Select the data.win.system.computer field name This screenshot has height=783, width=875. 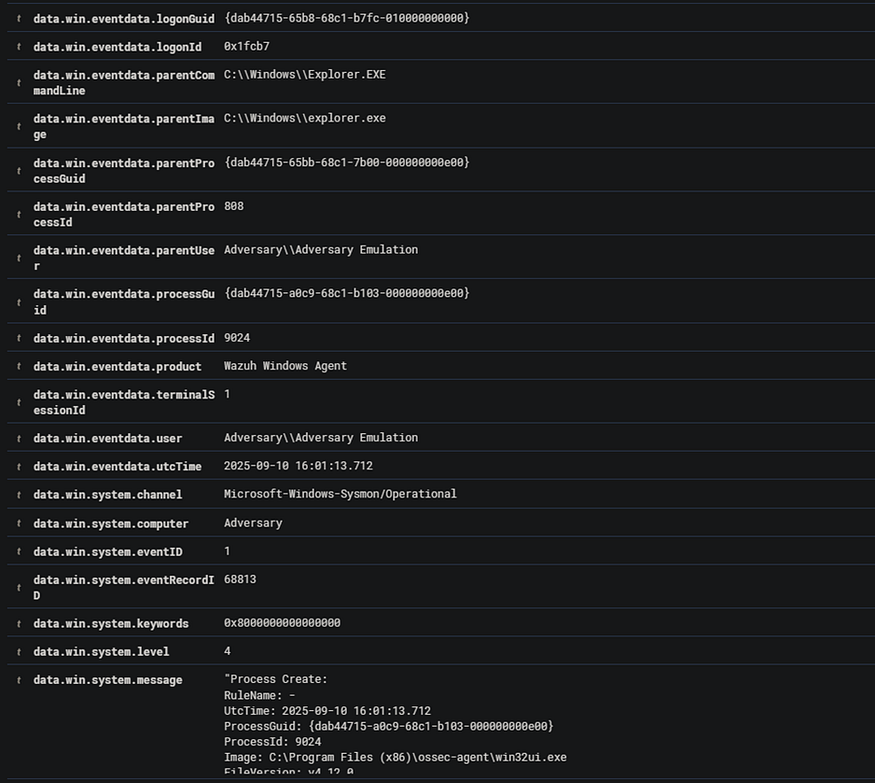click(x=111, y=523)
